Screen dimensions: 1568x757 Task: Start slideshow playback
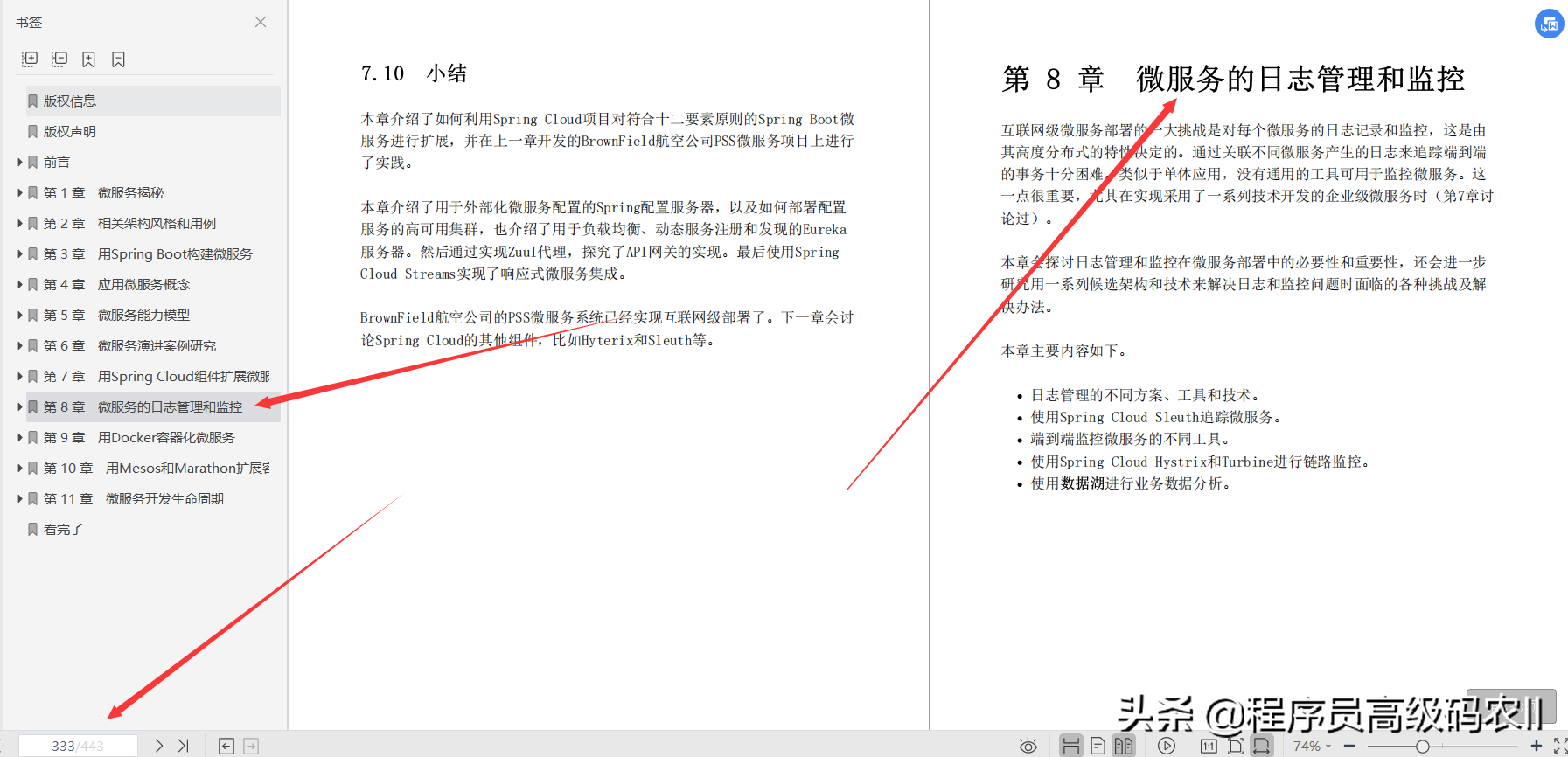(x=1167, y=746)
